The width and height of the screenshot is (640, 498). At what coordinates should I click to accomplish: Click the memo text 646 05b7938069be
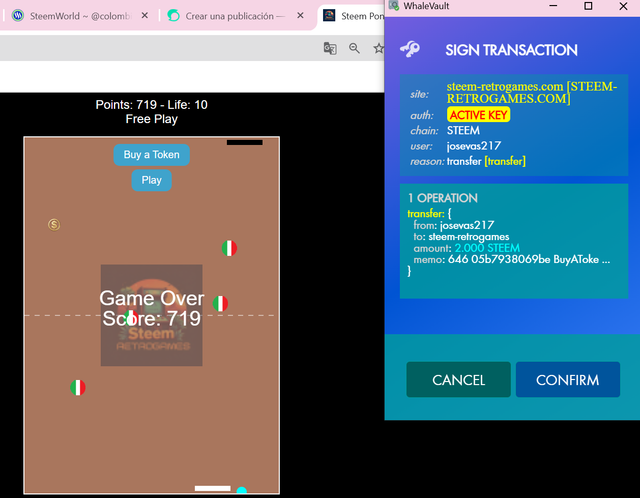click(499, 259)
